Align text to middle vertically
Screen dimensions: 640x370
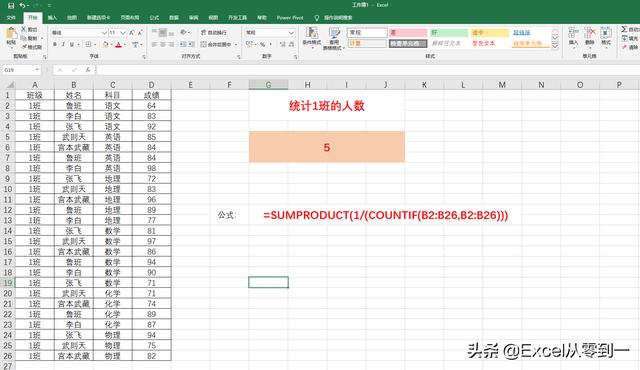point(162,32)
